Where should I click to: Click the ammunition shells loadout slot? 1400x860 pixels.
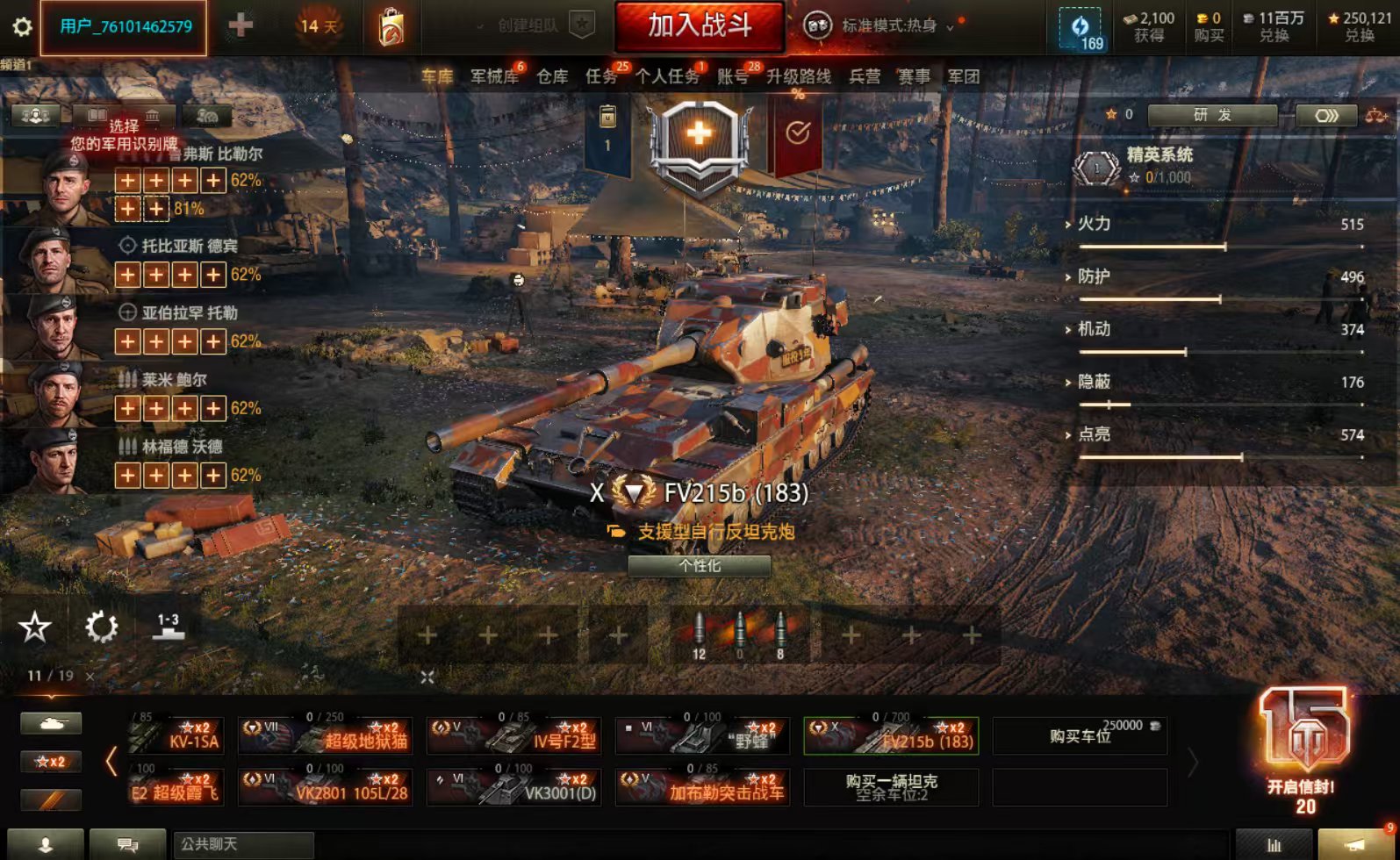point(739,635)
